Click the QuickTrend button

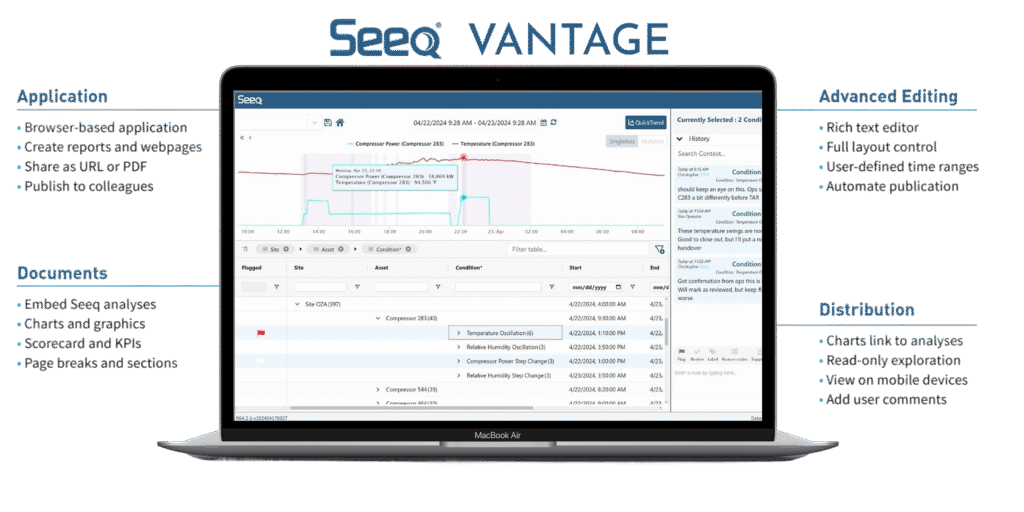coord(645,123)
